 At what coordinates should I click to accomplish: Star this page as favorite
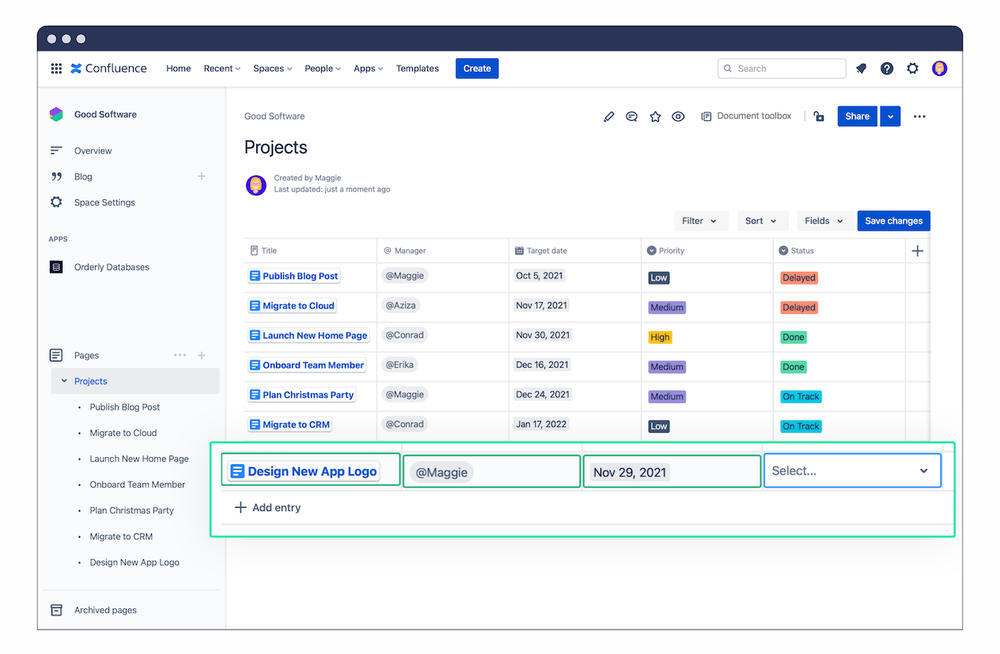point(655,116)
